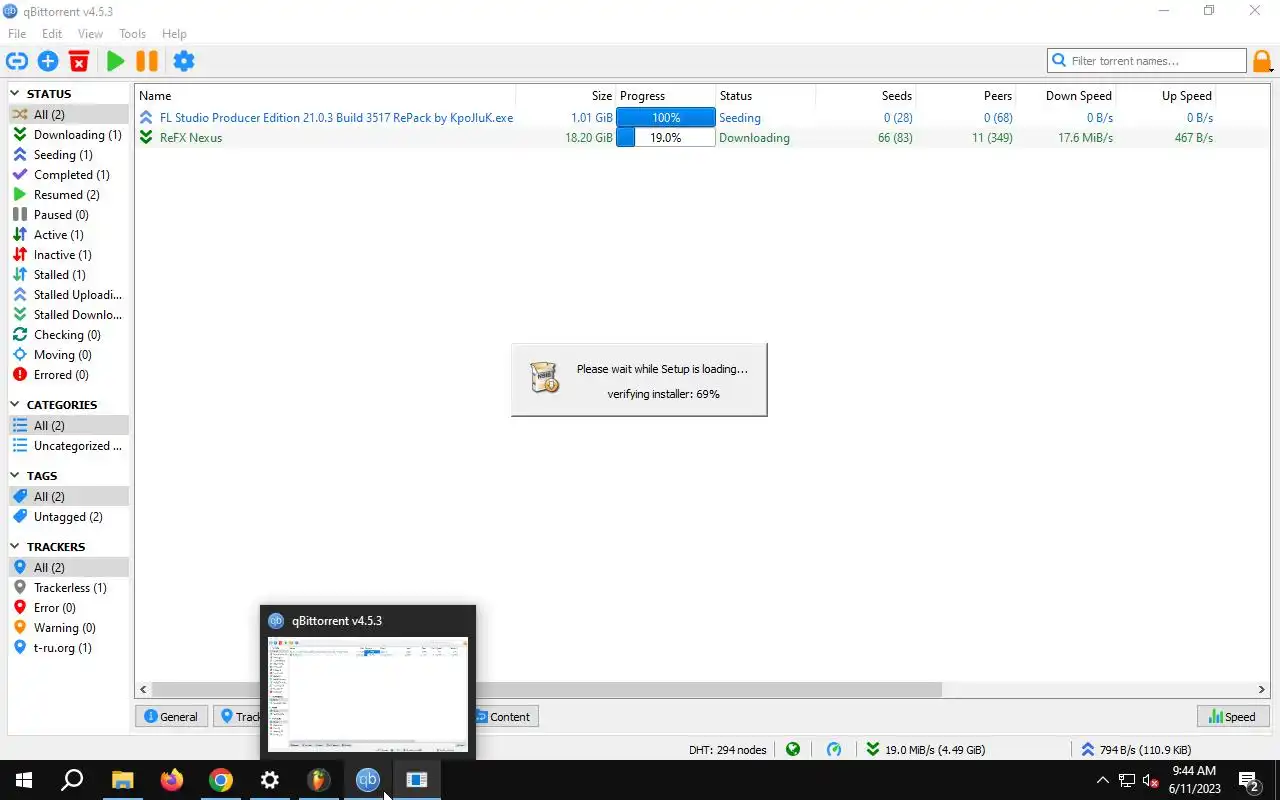This screenshot has height=800, width=1280.
Task: Click the DHT: 294 nodes status text
Action: (x=728, y=749)
